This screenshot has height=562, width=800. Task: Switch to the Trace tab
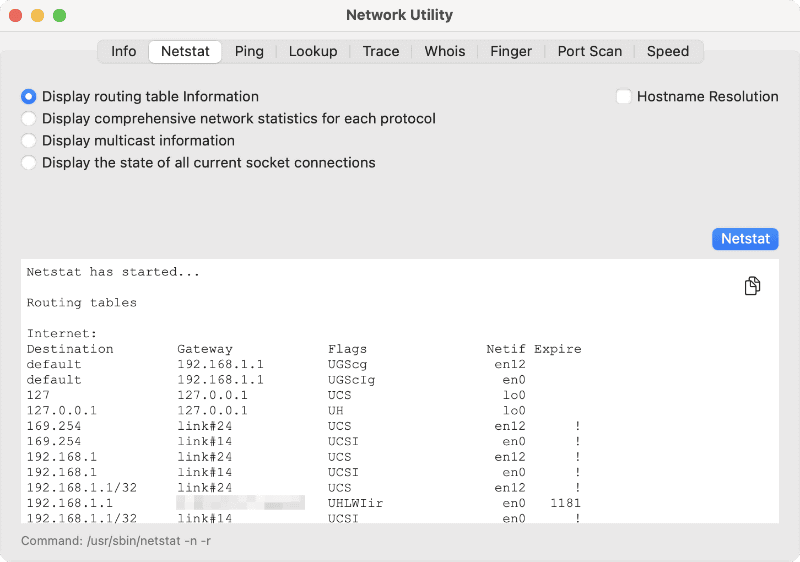coord(381,52)
